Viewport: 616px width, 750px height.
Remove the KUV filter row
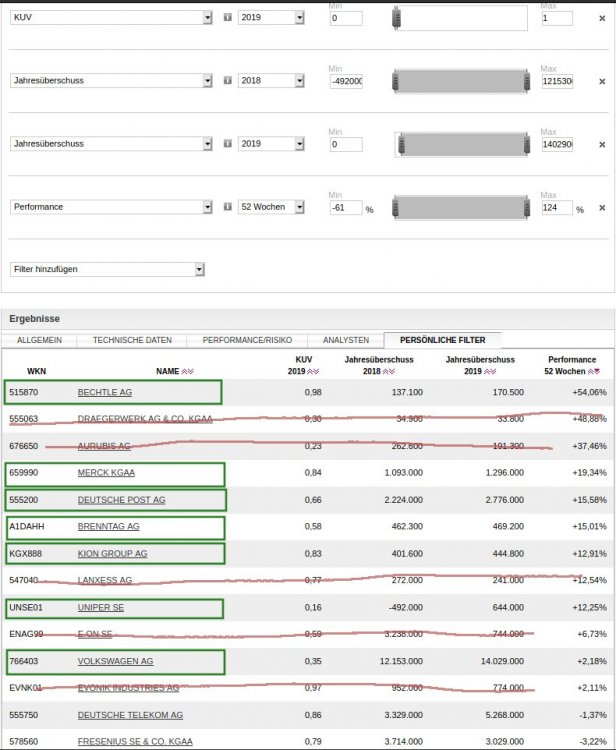click(x=602, y=18)
